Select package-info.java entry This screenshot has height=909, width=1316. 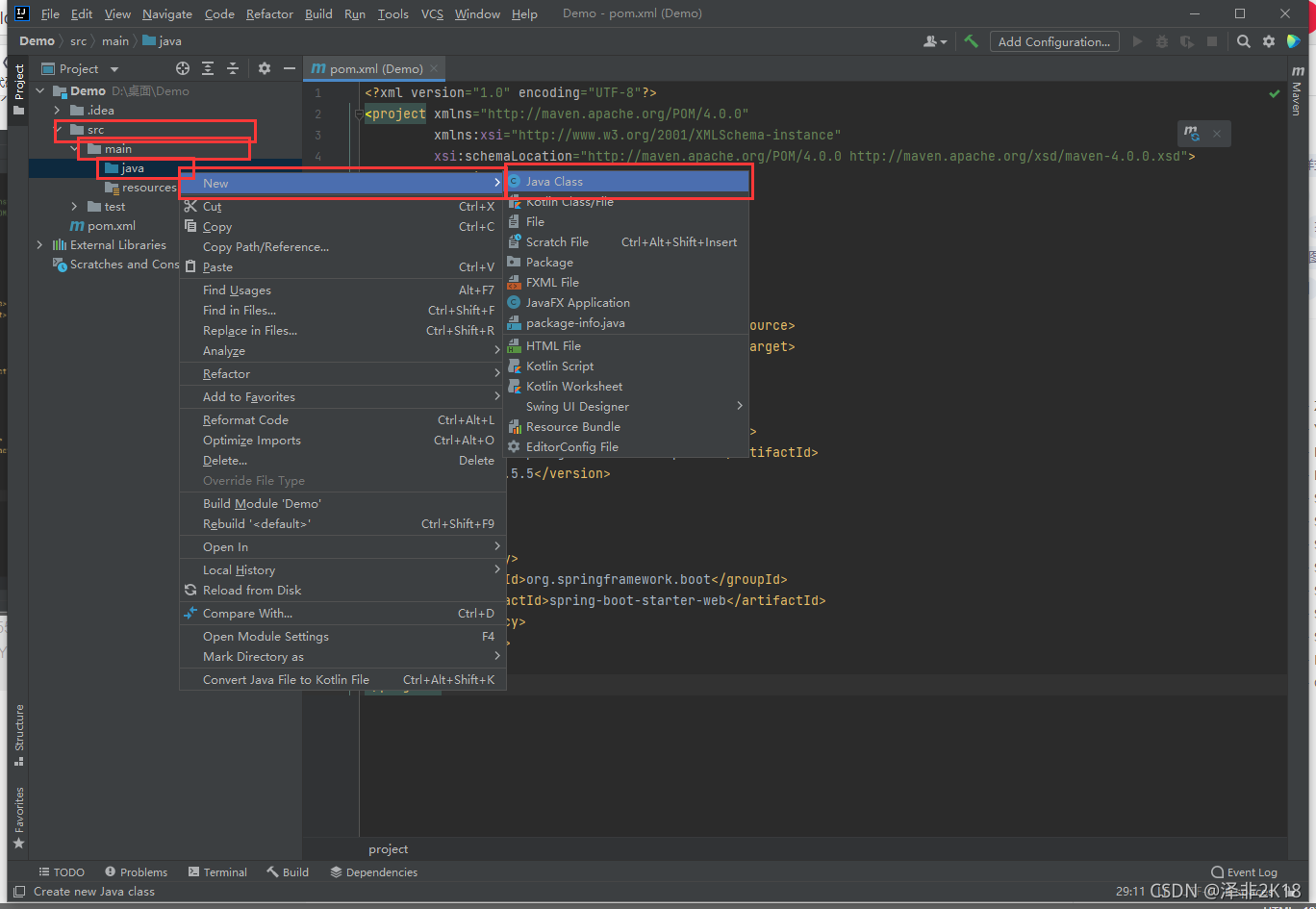[627, 323]
